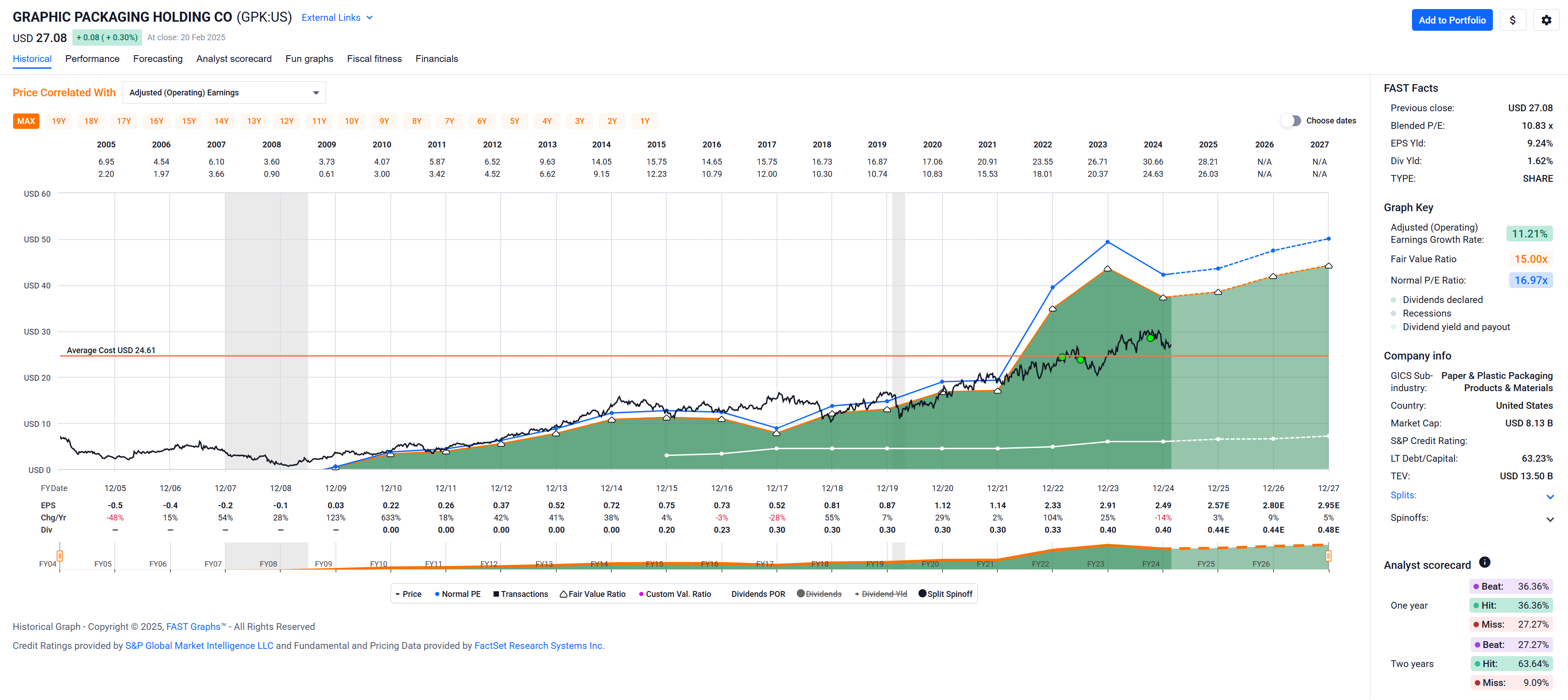Viewport: 1568px width, 700px height.
Task: Click the Market Cap value USD 8.13 B
Action: coord(1529,424)
